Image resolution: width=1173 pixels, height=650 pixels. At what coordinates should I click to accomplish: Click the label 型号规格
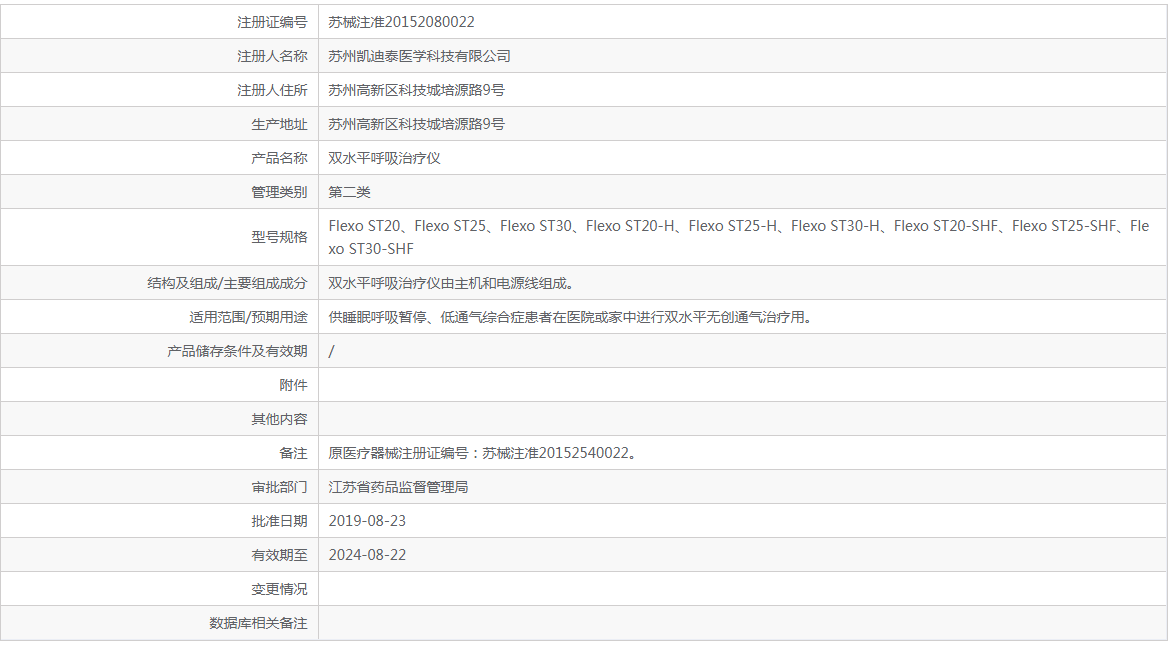tap(279, 237)
